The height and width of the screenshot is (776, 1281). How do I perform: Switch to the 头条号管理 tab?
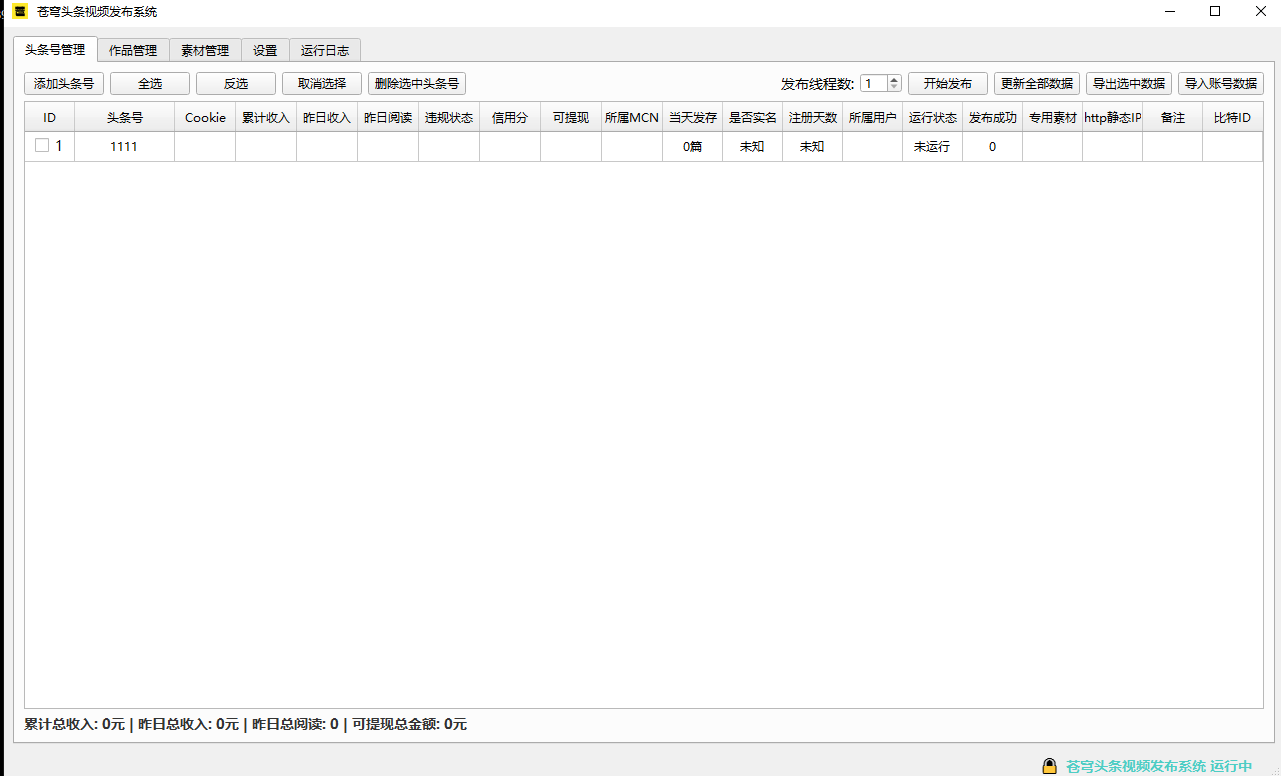click(x=55, y=50)
